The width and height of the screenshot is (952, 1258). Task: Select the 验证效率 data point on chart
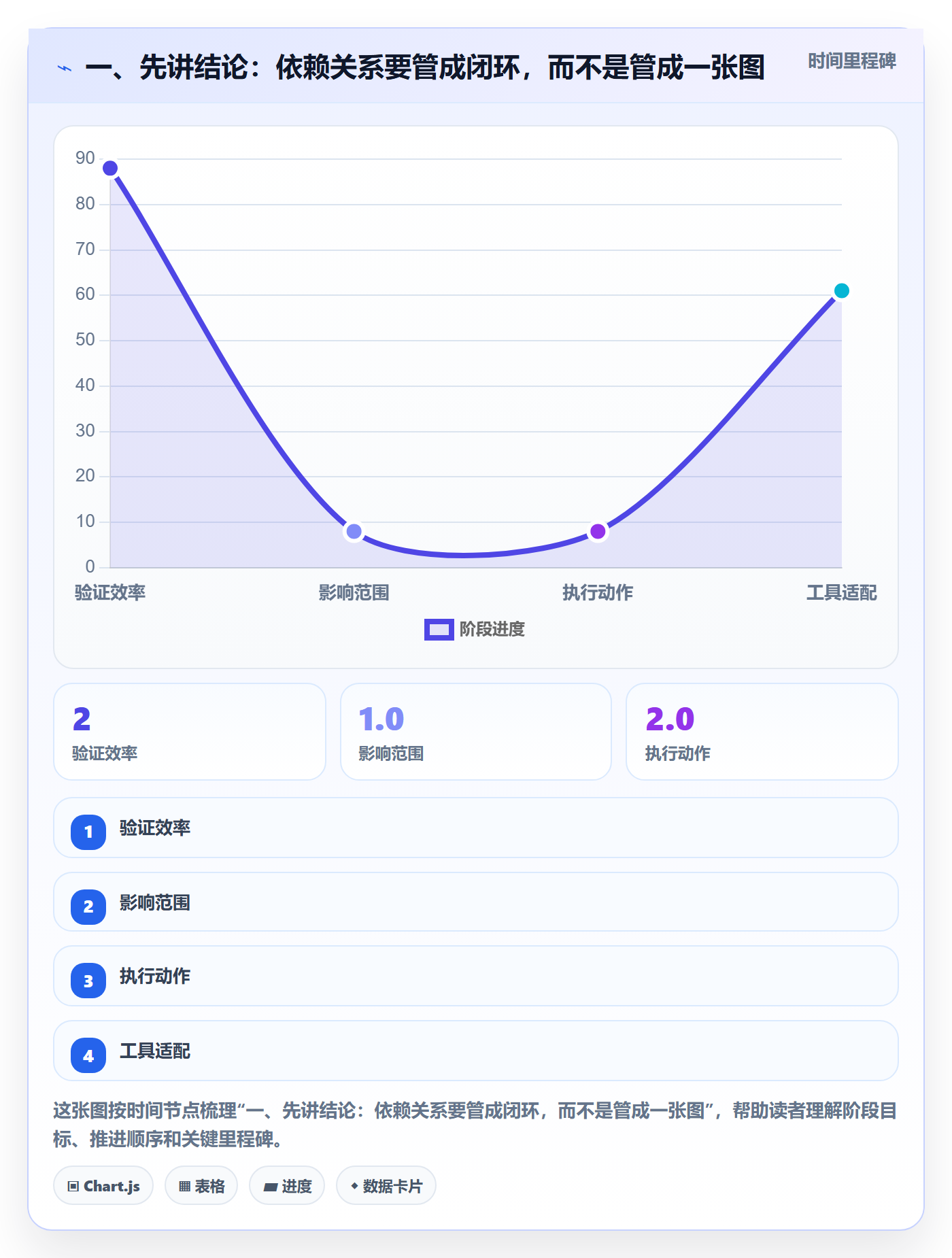[110, 168]
